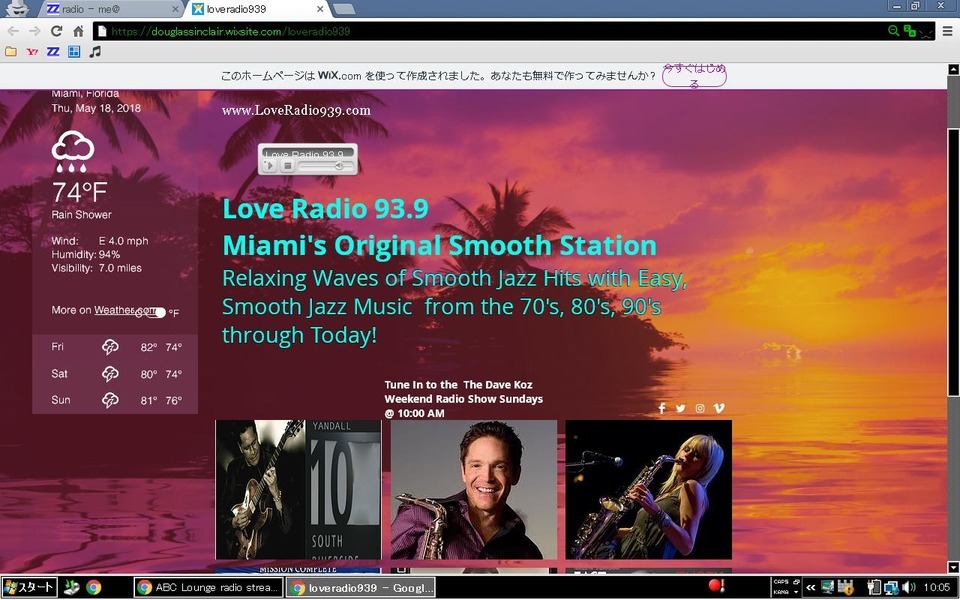Launch Chrome from the quick launch bar
The height and width of the screenshot is (600, 960).
click(94, 588)
